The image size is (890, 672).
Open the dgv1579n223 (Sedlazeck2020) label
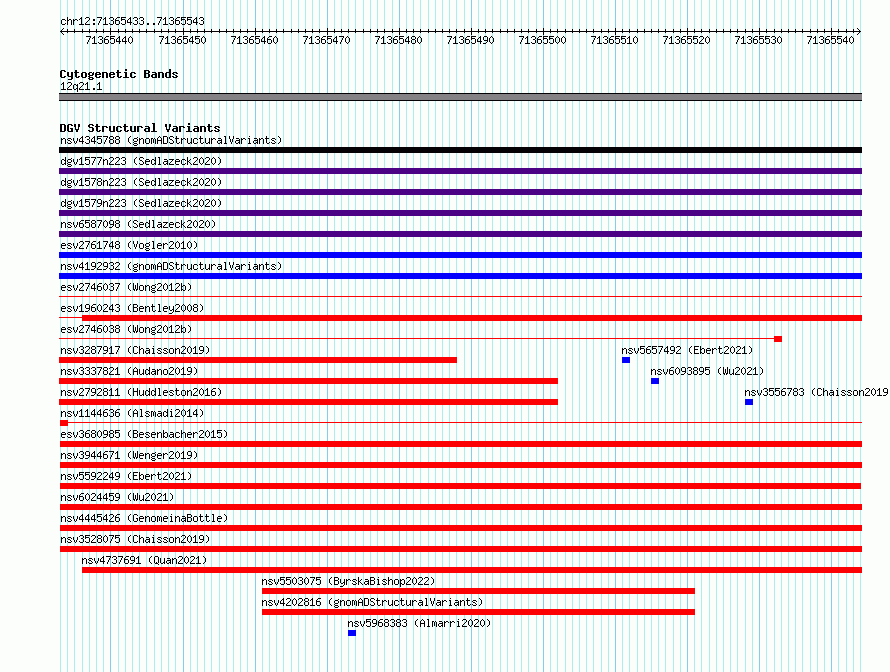[141, 203]
